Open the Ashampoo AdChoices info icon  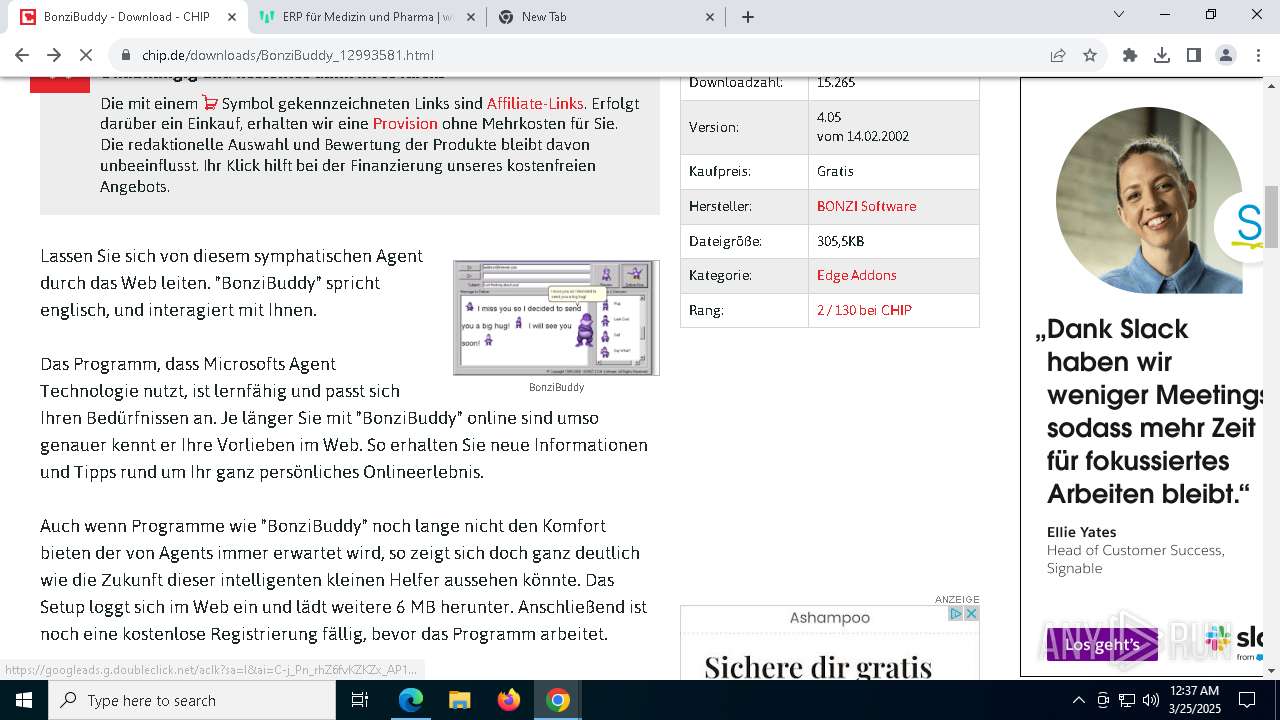[956, 613]
